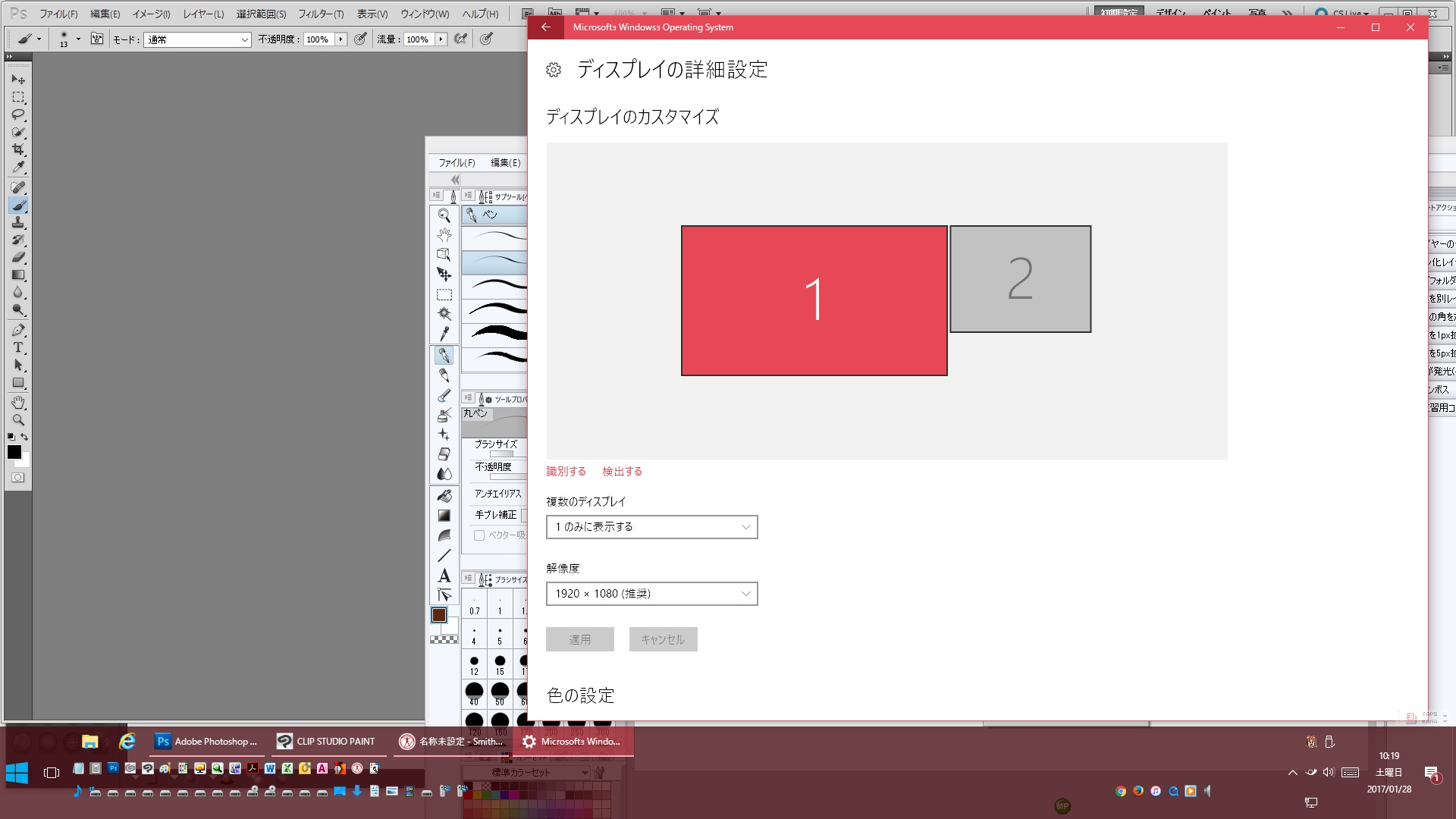
Task: Open the Photoshop Filter menu
Action: click(320, 14)
